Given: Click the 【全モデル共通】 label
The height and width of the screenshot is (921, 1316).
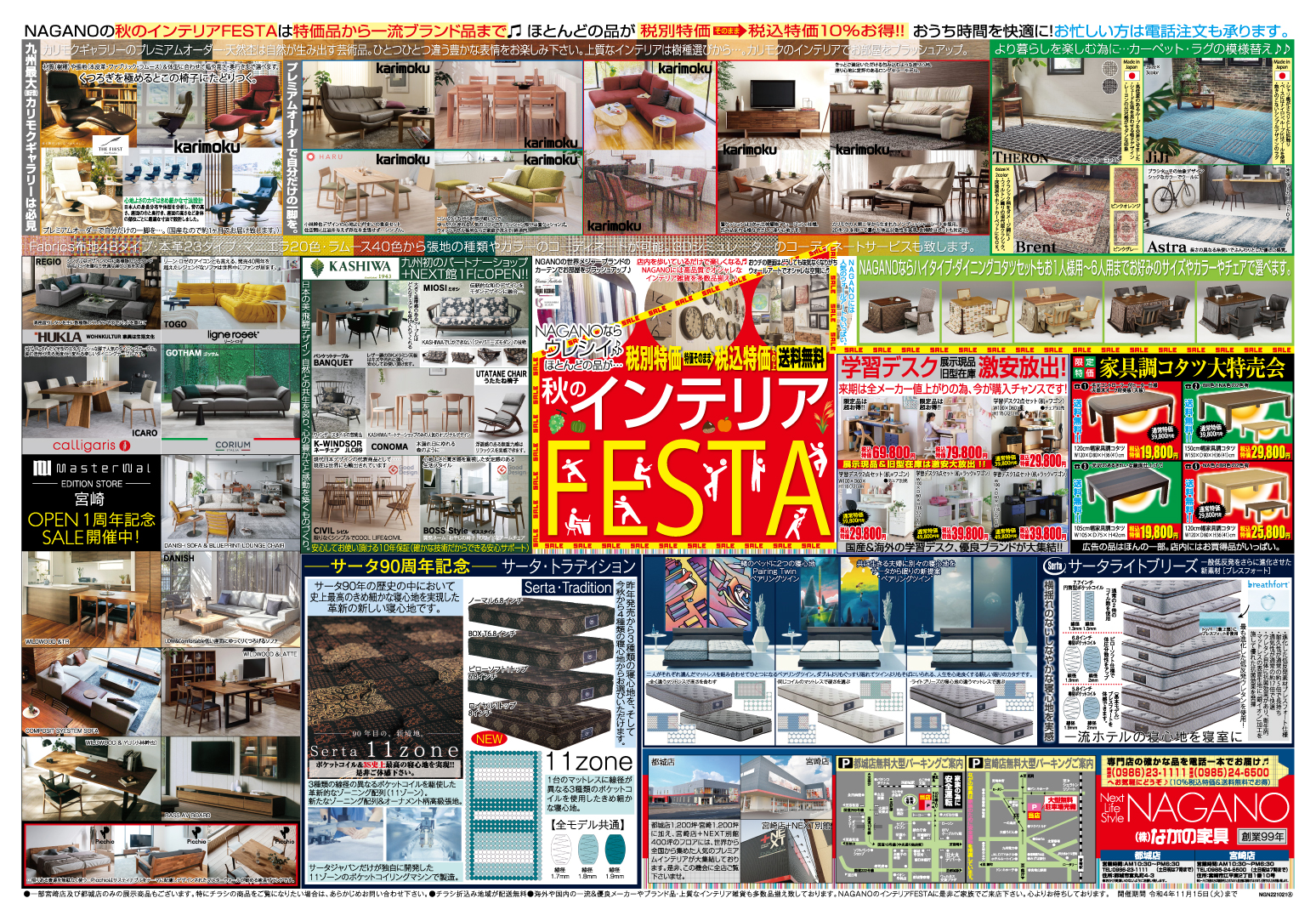Looking at the screenshot, I should (x=589, y=825).
